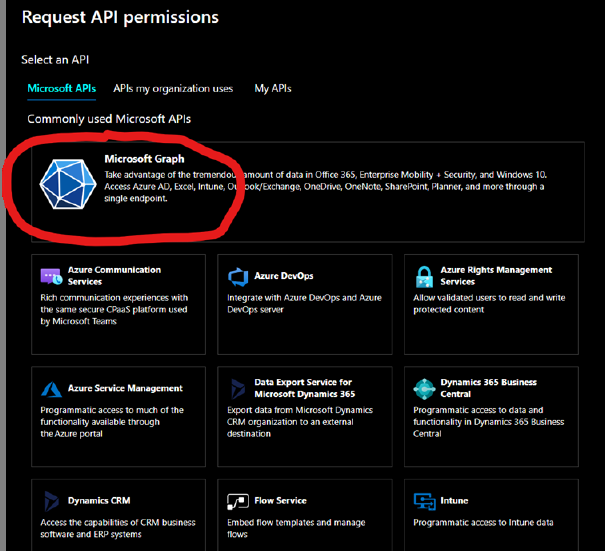Pick the Dynamics CRM card title
The image size is (605, 551).
(99, 501)
